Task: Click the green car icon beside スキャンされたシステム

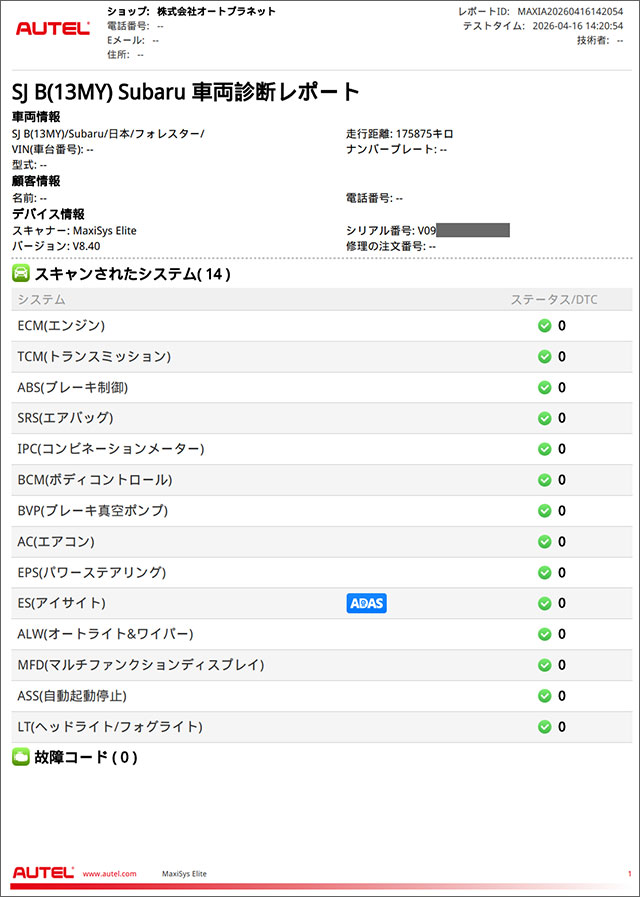Action: point(21,274)
